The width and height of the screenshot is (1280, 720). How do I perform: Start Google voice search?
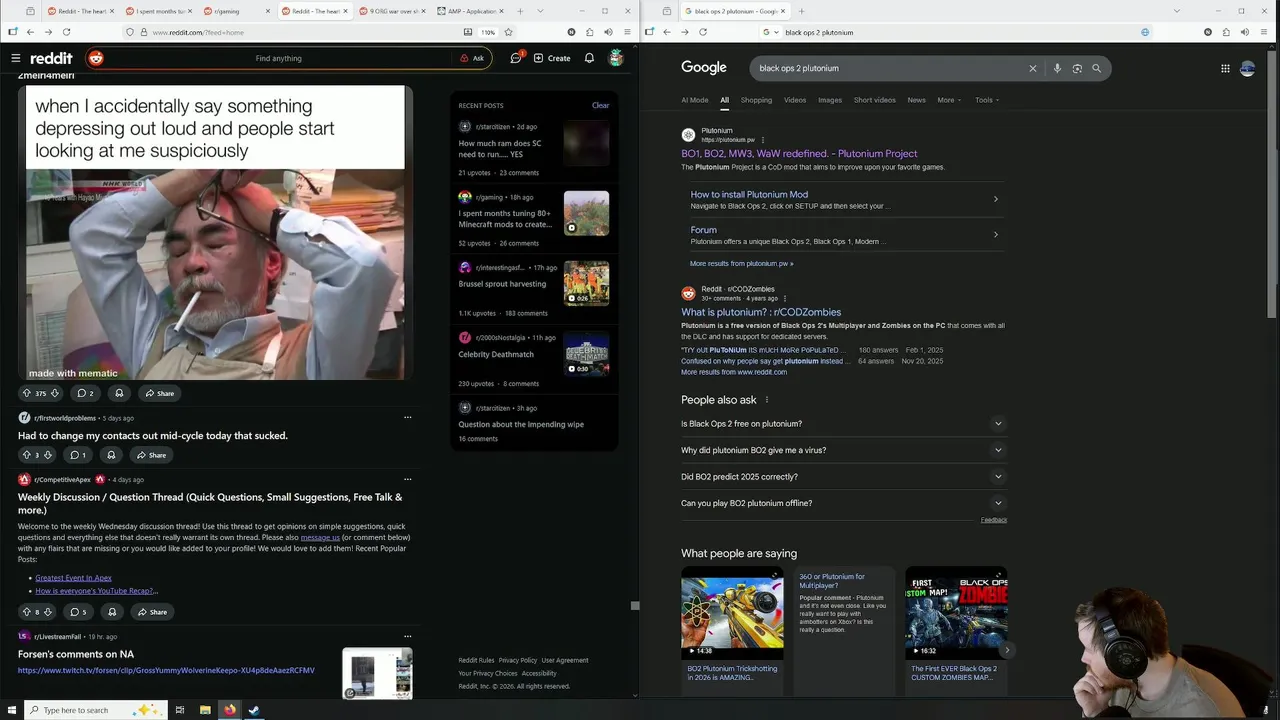1057,68
